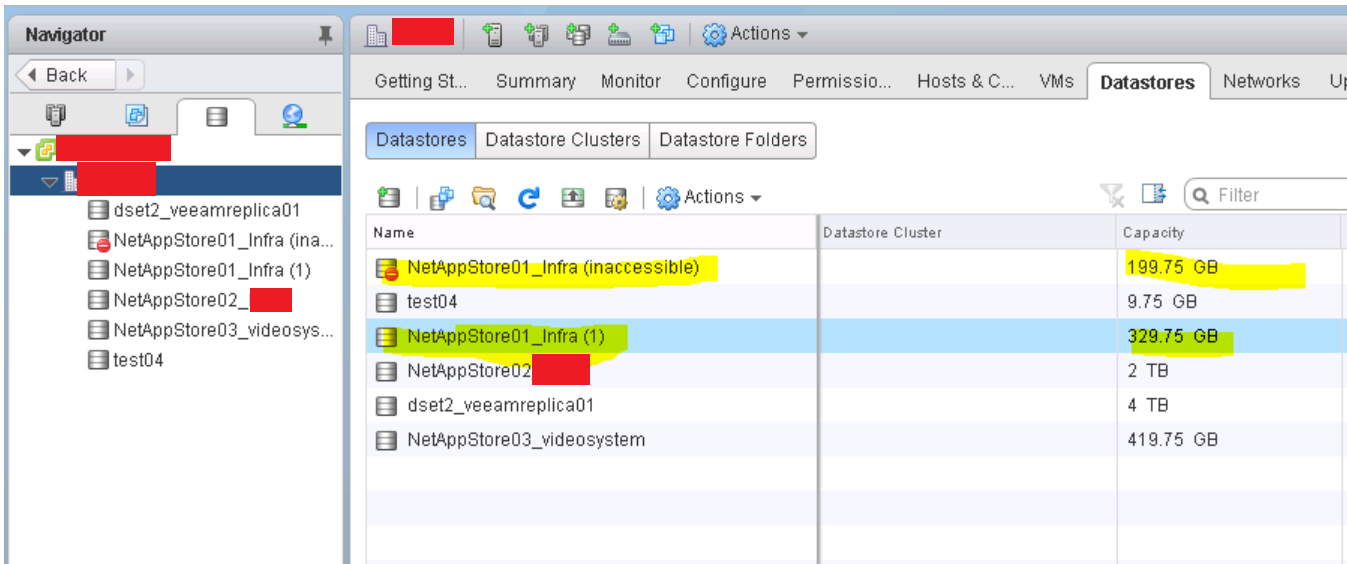Viewport: 1347px width, 564px height.
Task: Select NetAppStore01_Infra (inaccessible) table row
Action: pos(856,268)
